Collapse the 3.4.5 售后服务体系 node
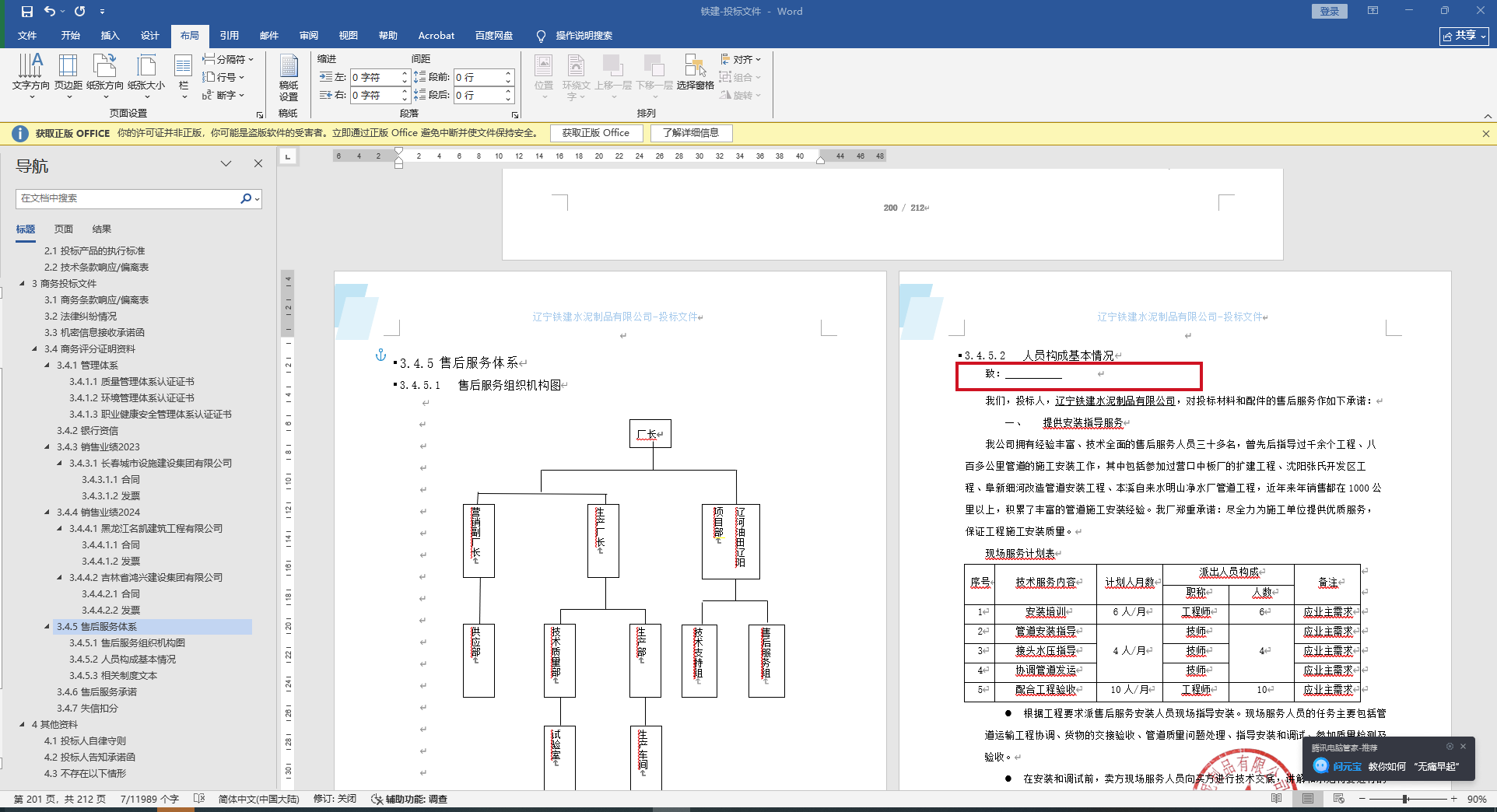The image size is (1497, 812). coord(47,627)
